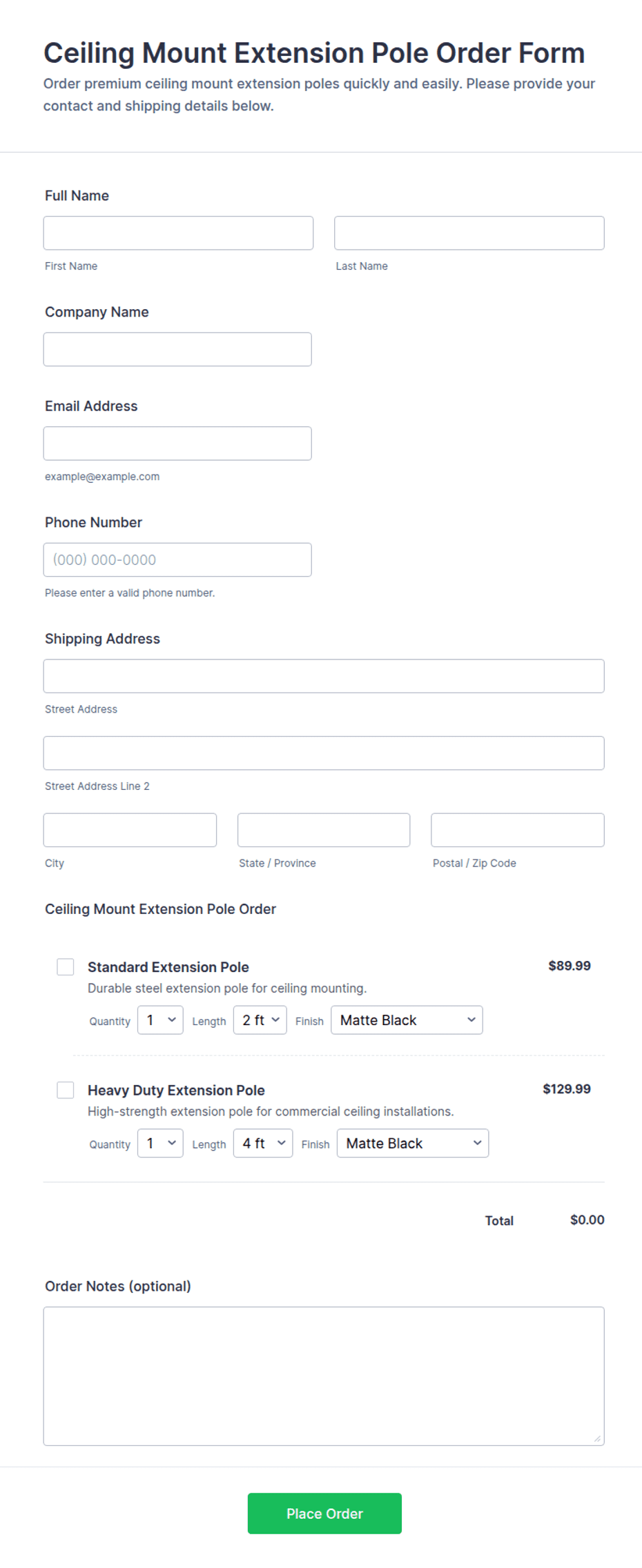Click into the Email Address field
Viewport: 642px width, 1568px height.
click(177, 444)
